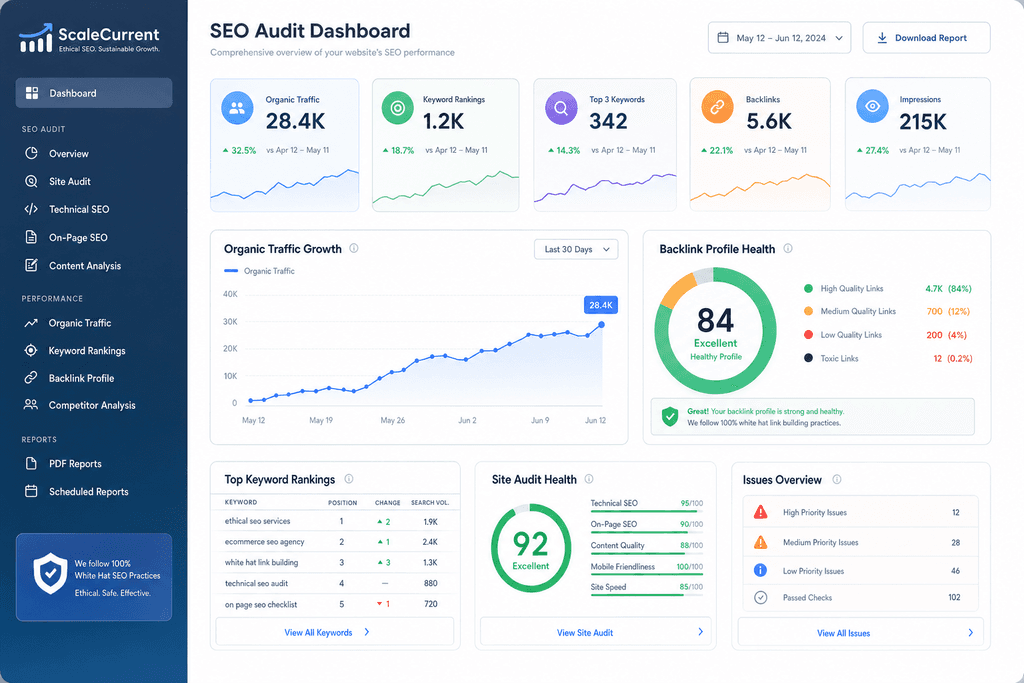Open the Last 30 Days dropdown
Image resolution: width=1024 pixels, height=683 pixels.
click(x=576, y=249)
